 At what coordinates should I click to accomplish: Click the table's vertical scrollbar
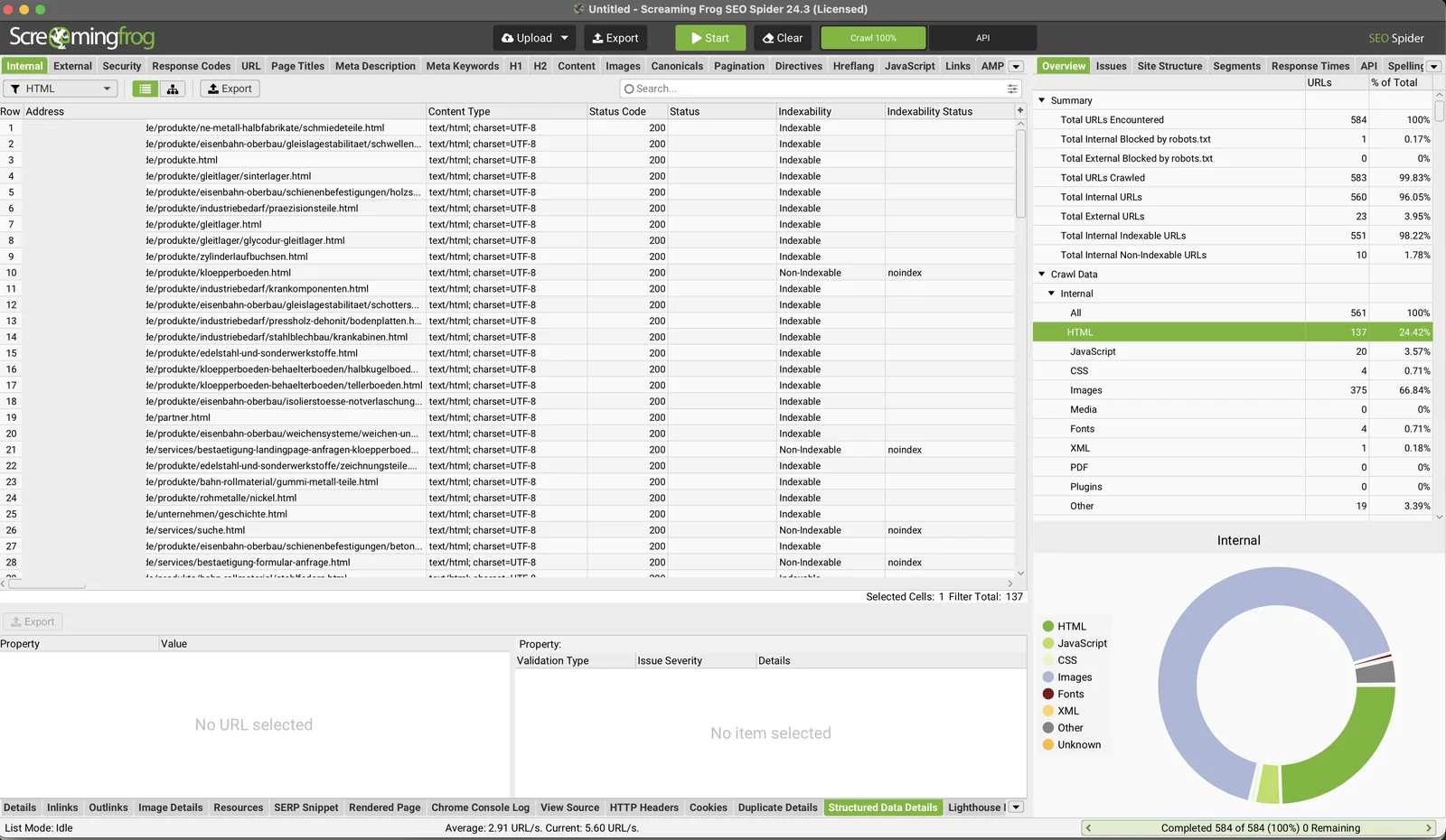tap(1020, 173)
